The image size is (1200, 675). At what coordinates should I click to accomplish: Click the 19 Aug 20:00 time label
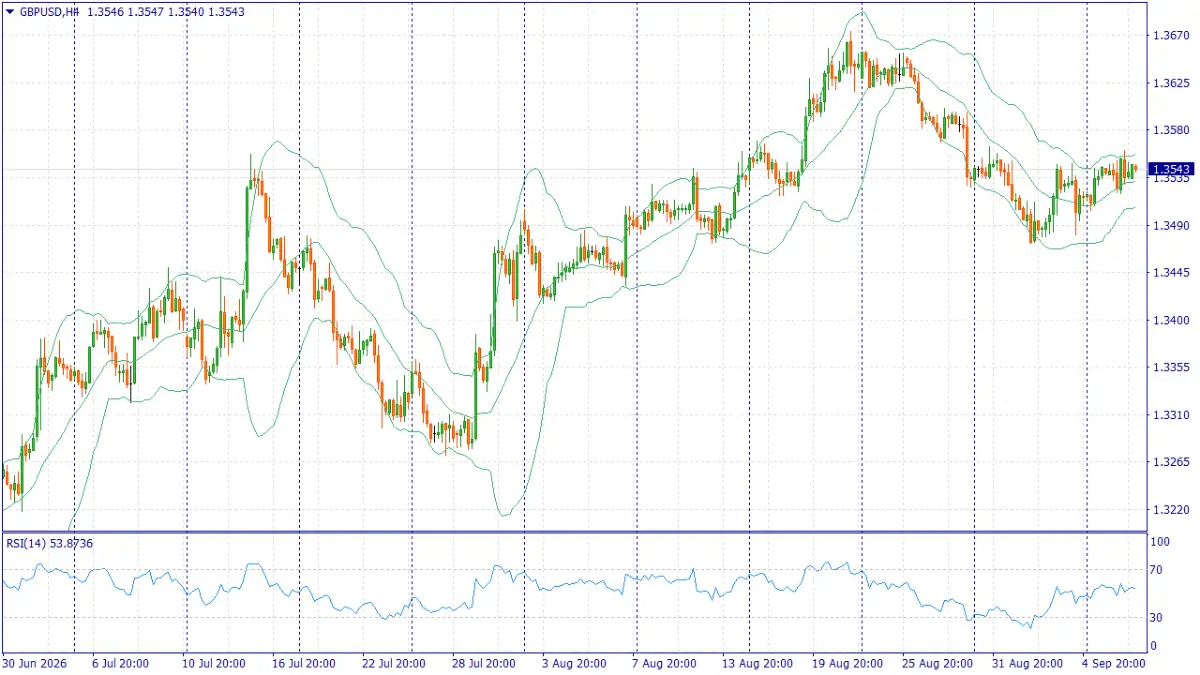click(846, 662)
